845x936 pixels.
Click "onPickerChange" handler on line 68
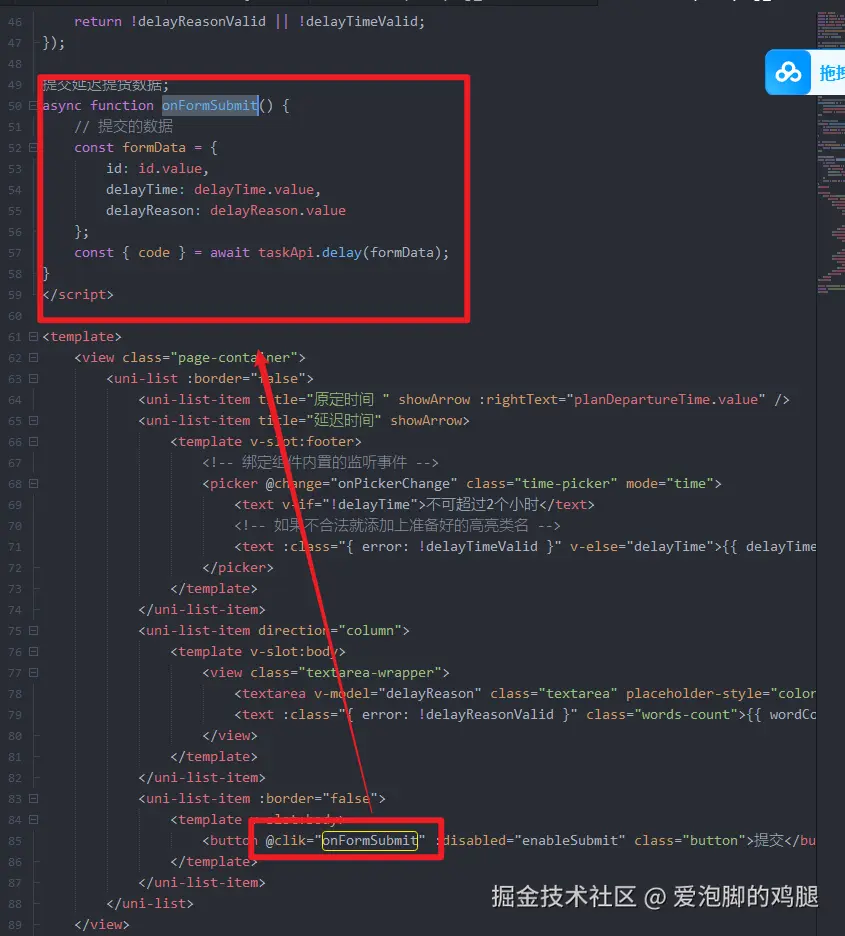click(394, 484)
